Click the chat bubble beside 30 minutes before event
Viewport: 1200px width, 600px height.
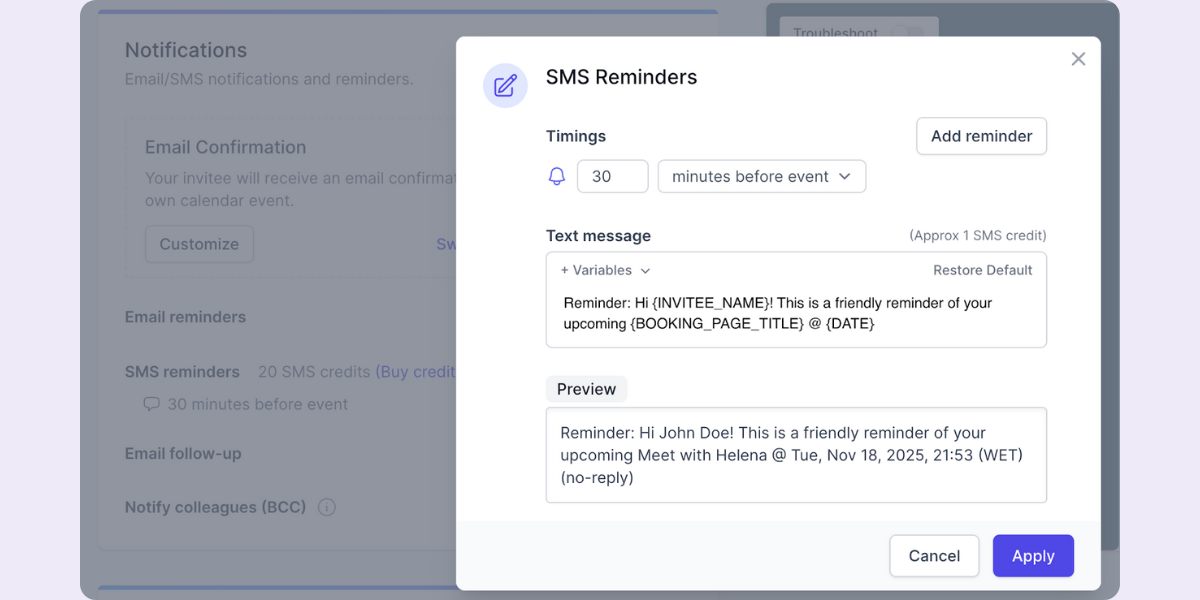[152, 404]
